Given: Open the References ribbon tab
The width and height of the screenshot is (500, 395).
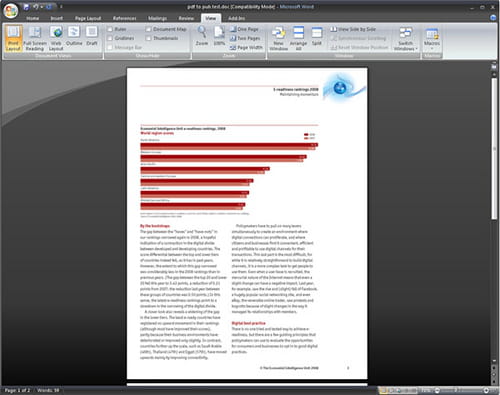Looking at the screenshot, I should coord(125,18).
